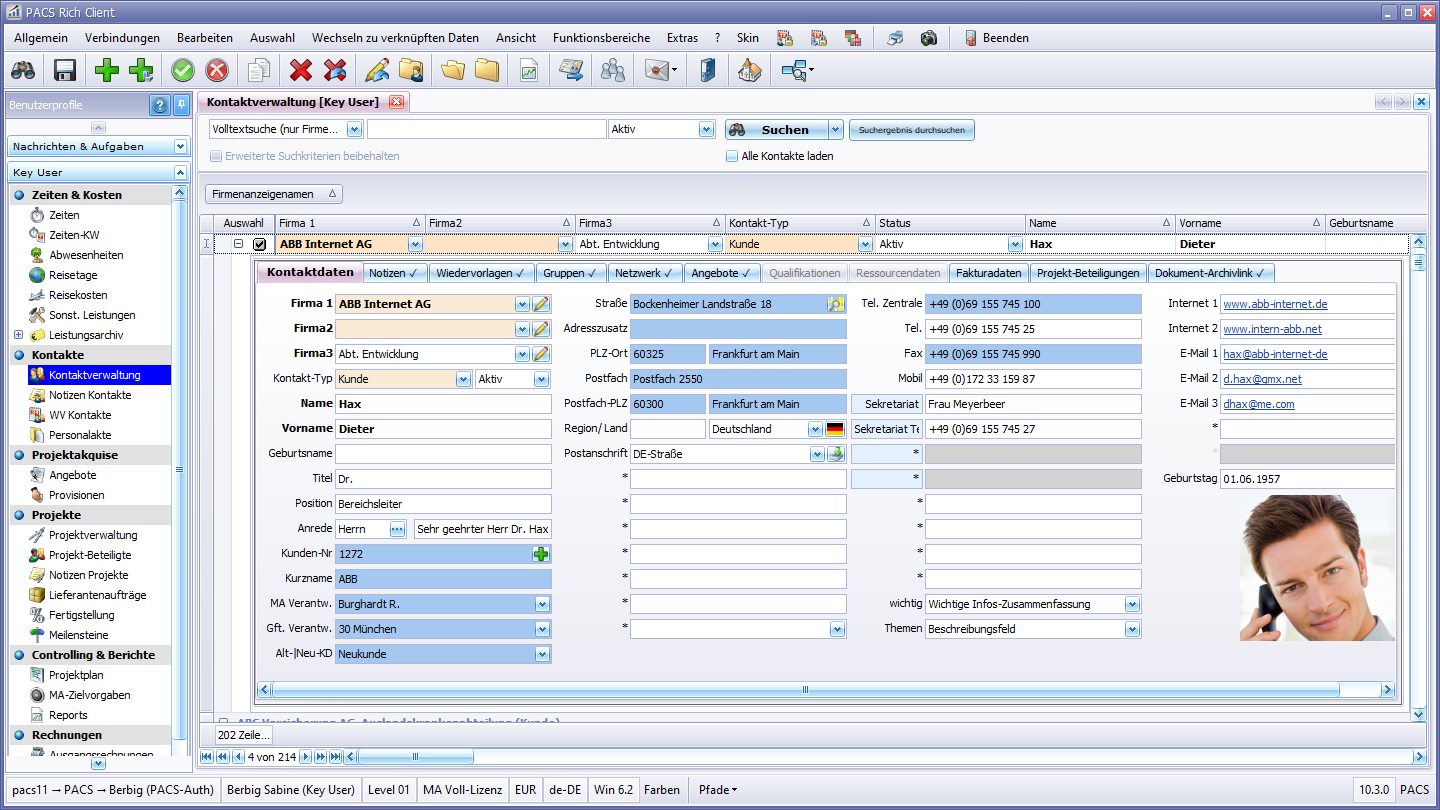The image size is (1440, 810).
Task: Collapse the ABB Internet AG row expander
Action: 239,244
